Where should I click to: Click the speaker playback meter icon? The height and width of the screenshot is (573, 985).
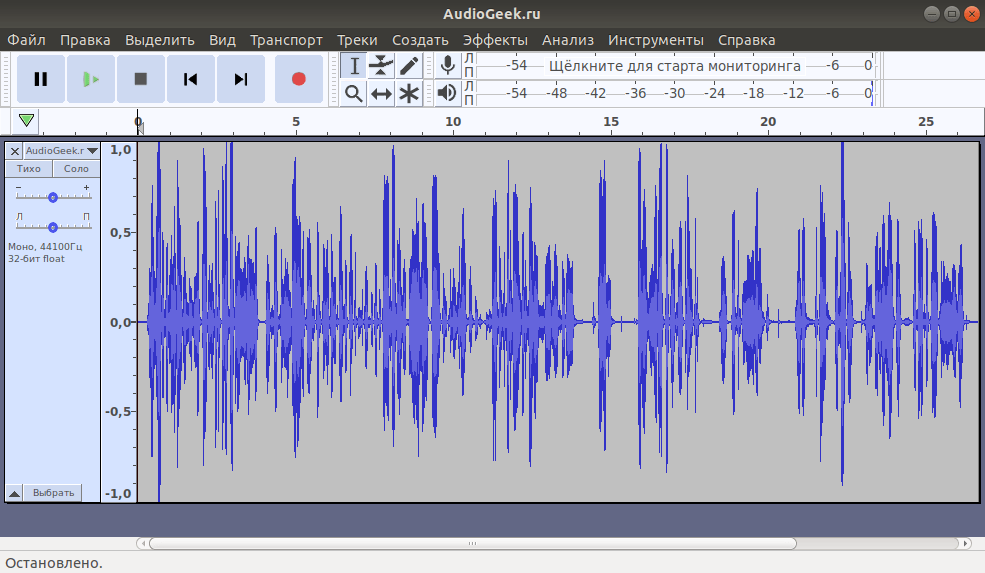coord(447,93)
